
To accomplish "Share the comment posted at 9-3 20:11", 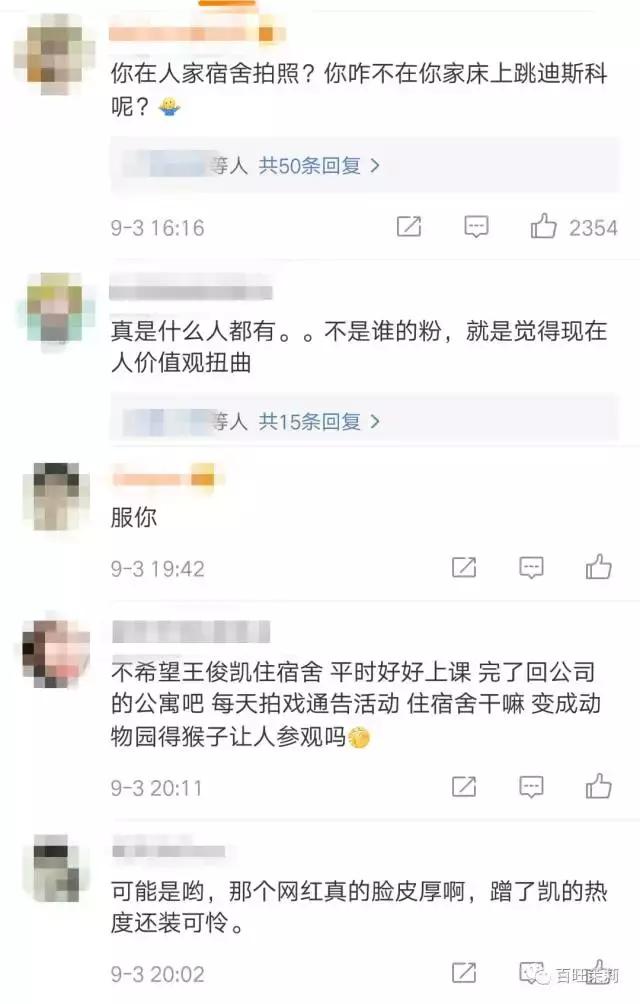I will coord(464,786).
